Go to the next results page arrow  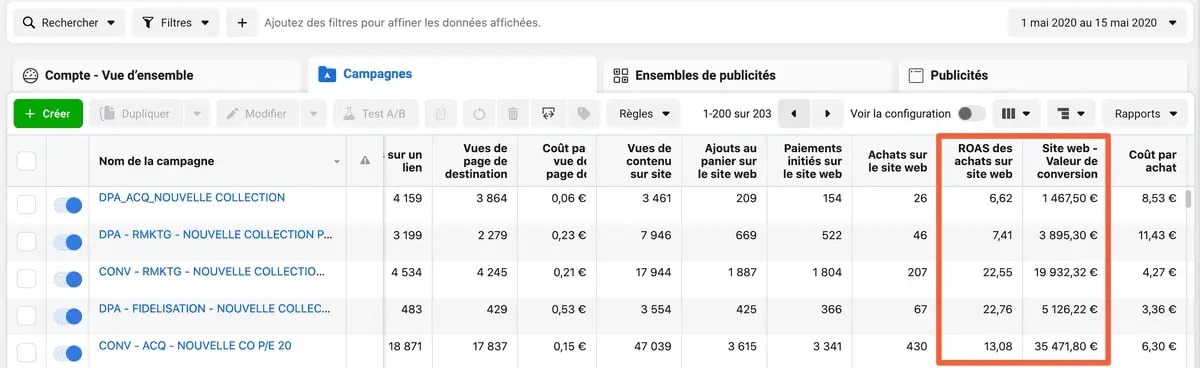[x=827, y=114]
